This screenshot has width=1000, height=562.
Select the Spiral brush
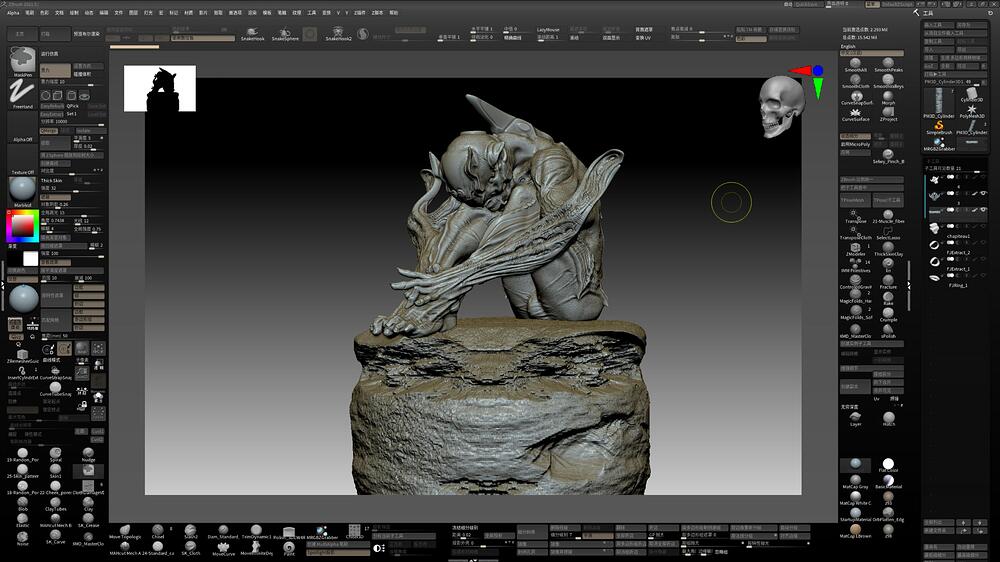[x=55, y=455]
